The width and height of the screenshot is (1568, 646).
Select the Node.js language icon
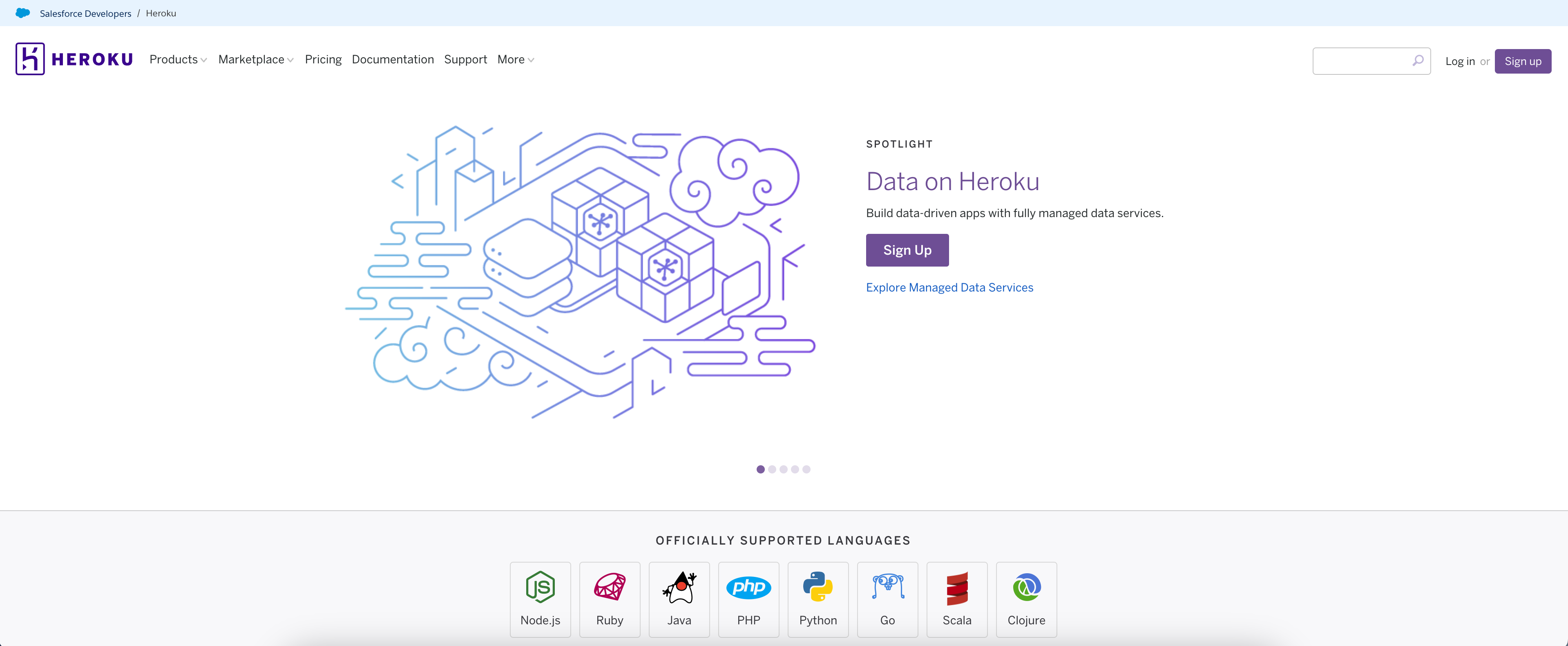(540, 587)
